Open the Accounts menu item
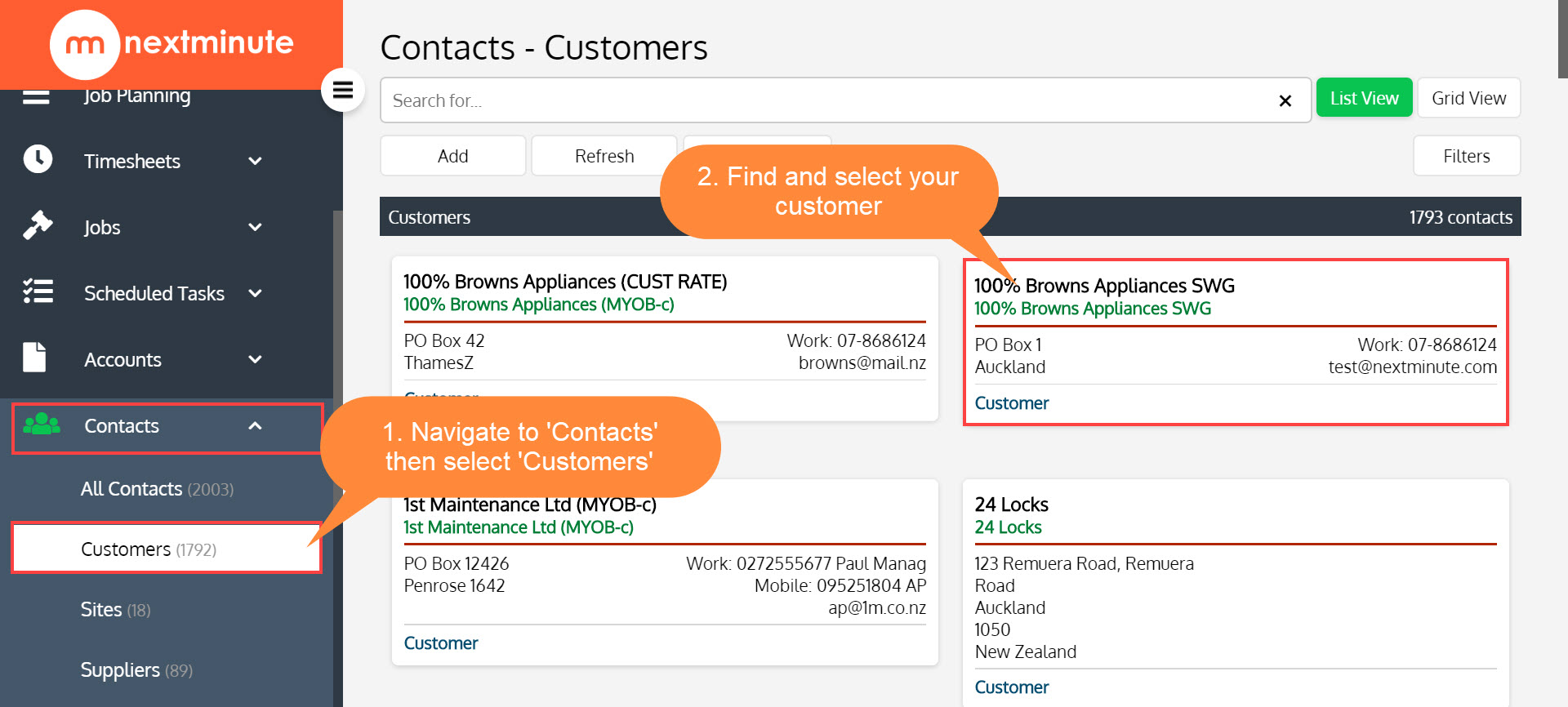 coord(123,359)
